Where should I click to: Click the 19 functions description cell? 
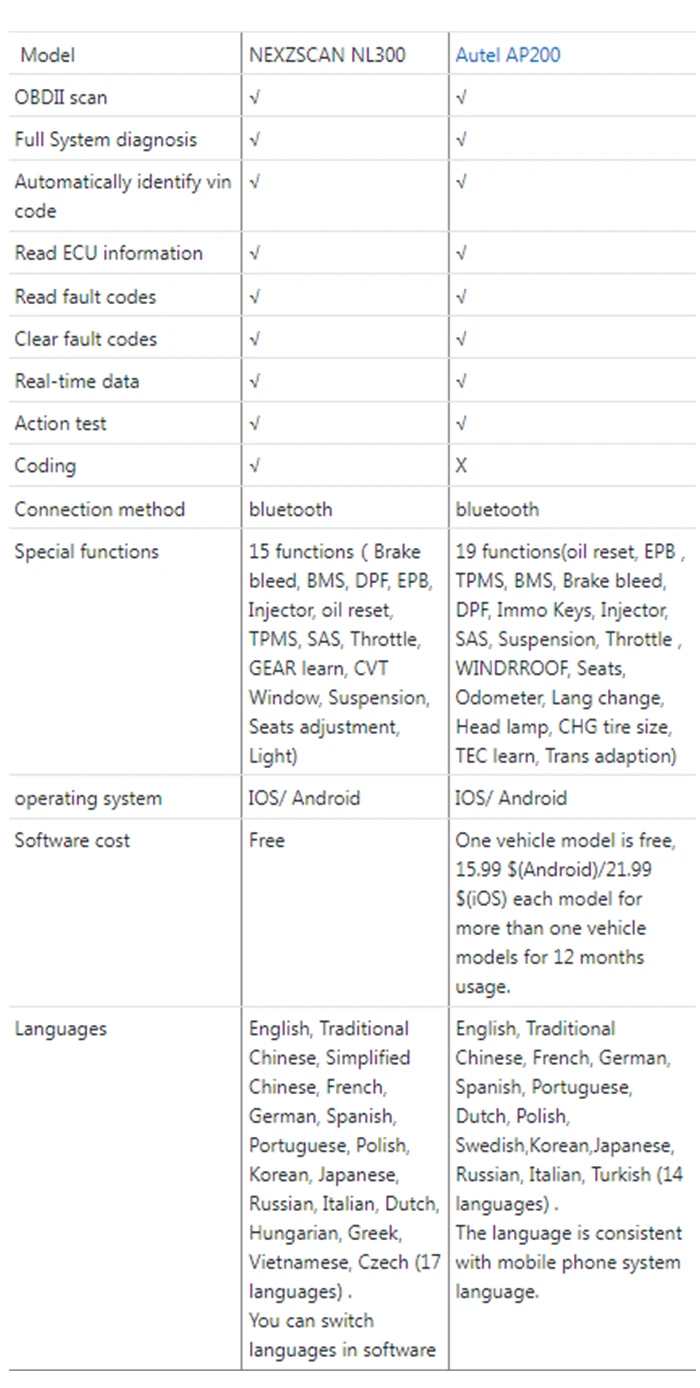[x=571, y=654]
